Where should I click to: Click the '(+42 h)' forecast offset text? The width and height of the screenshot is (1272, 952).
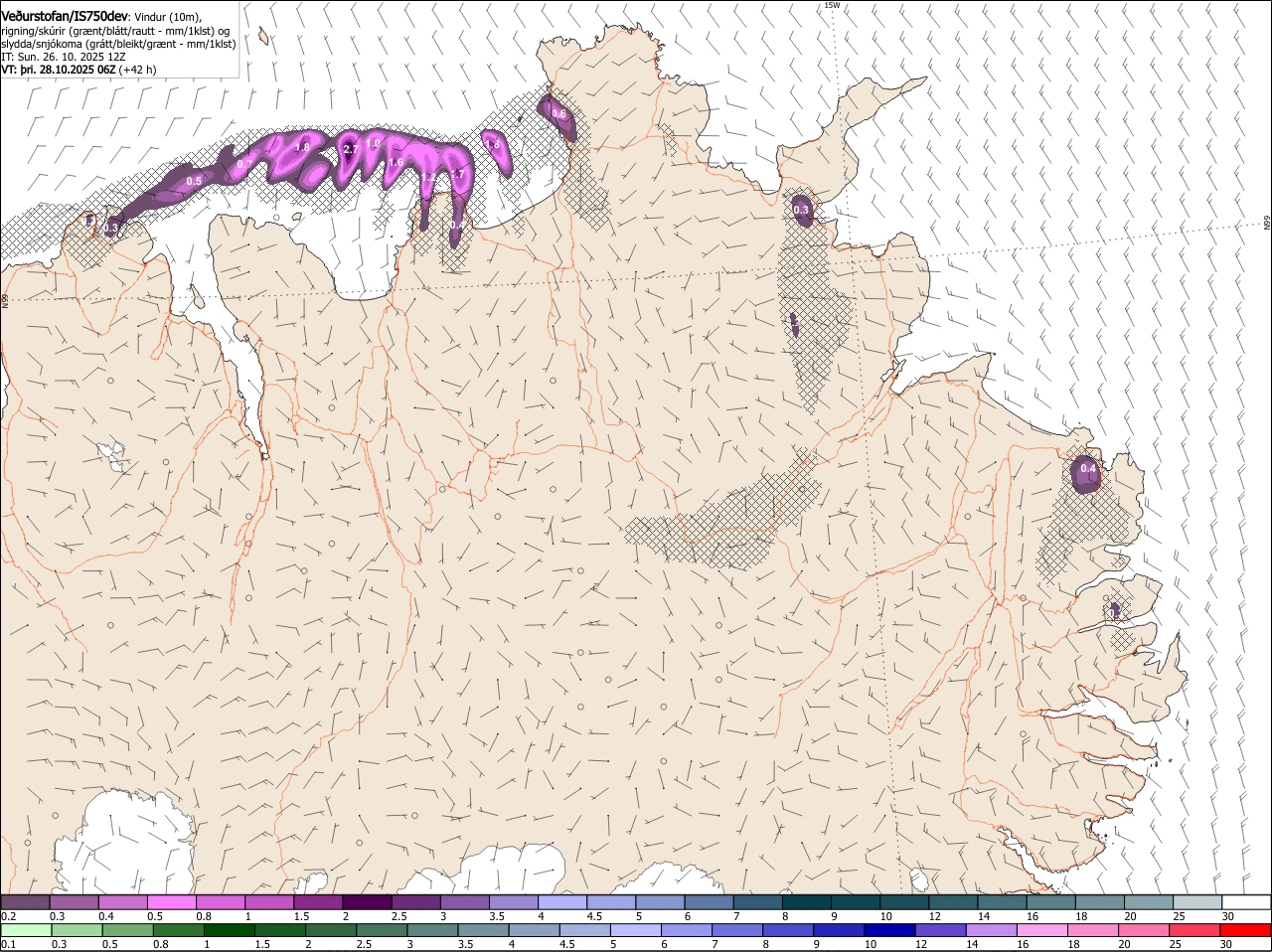coord(137,70)
